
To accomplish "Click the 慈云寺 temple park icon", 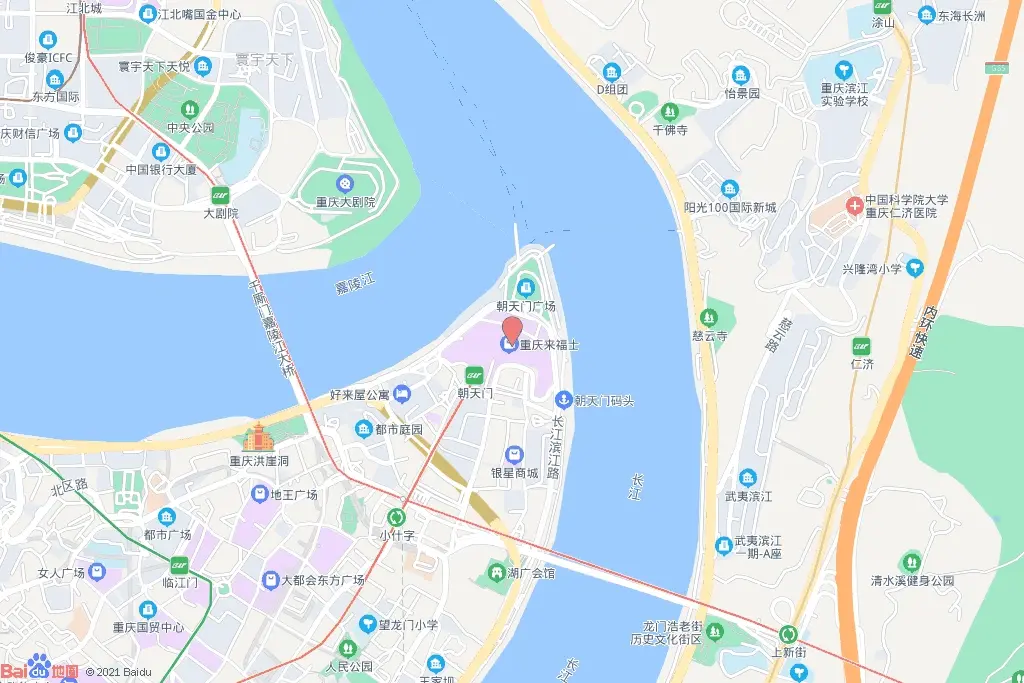I will click(x=709, y=318).
